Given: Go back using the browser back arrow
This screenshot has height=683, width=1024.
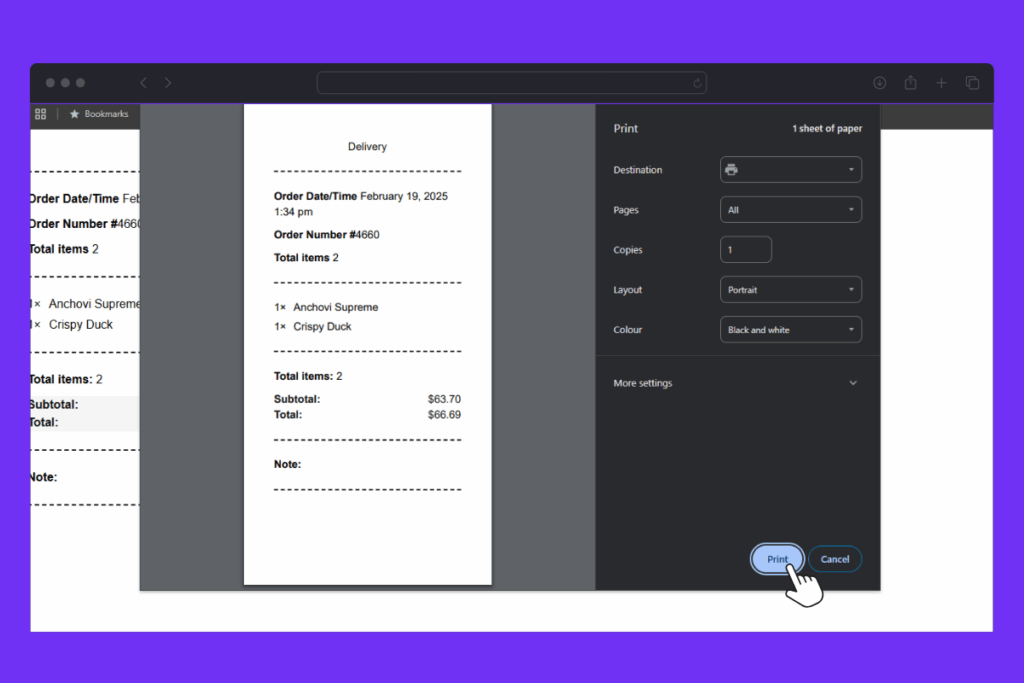Looking at the screenshot, I should point(143,83).
